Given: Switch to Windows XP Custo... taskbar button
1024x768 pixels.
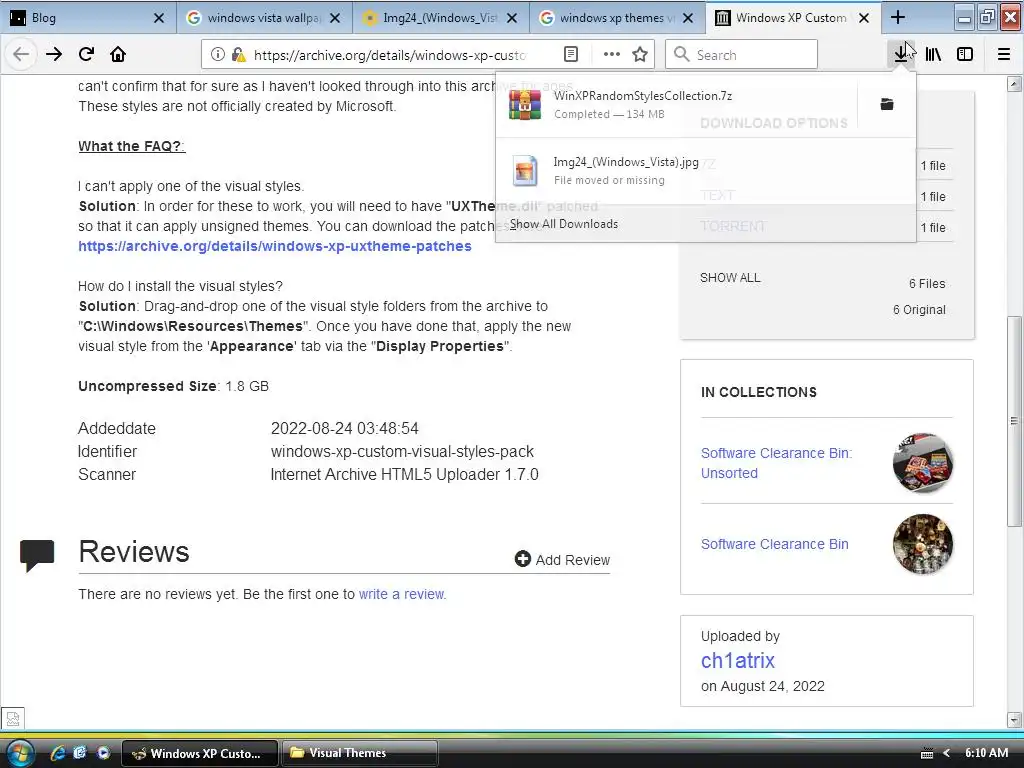Looking at the screenshot, I should [x=200, y=753].
